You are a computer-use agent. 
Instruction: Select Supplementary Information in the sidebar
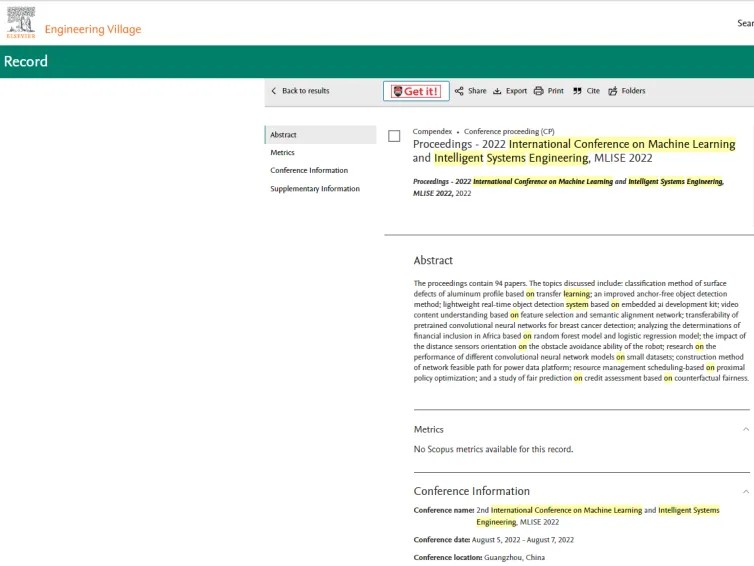[315, 189]
